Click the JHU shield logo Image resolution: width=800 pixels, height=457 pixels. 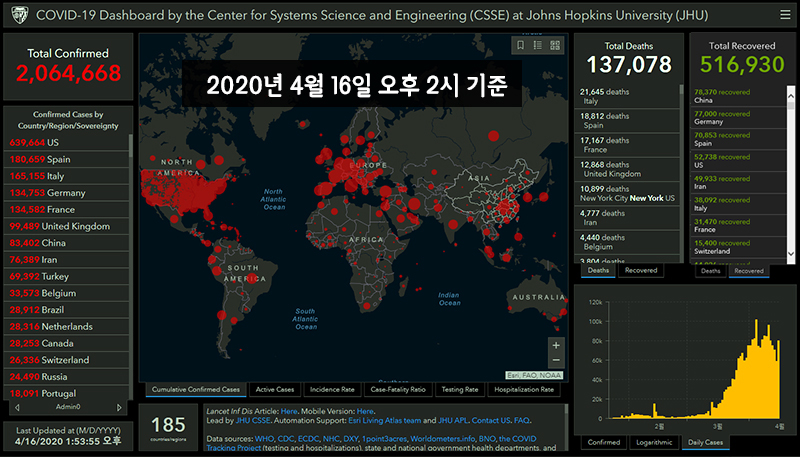[x=20, y=15]
